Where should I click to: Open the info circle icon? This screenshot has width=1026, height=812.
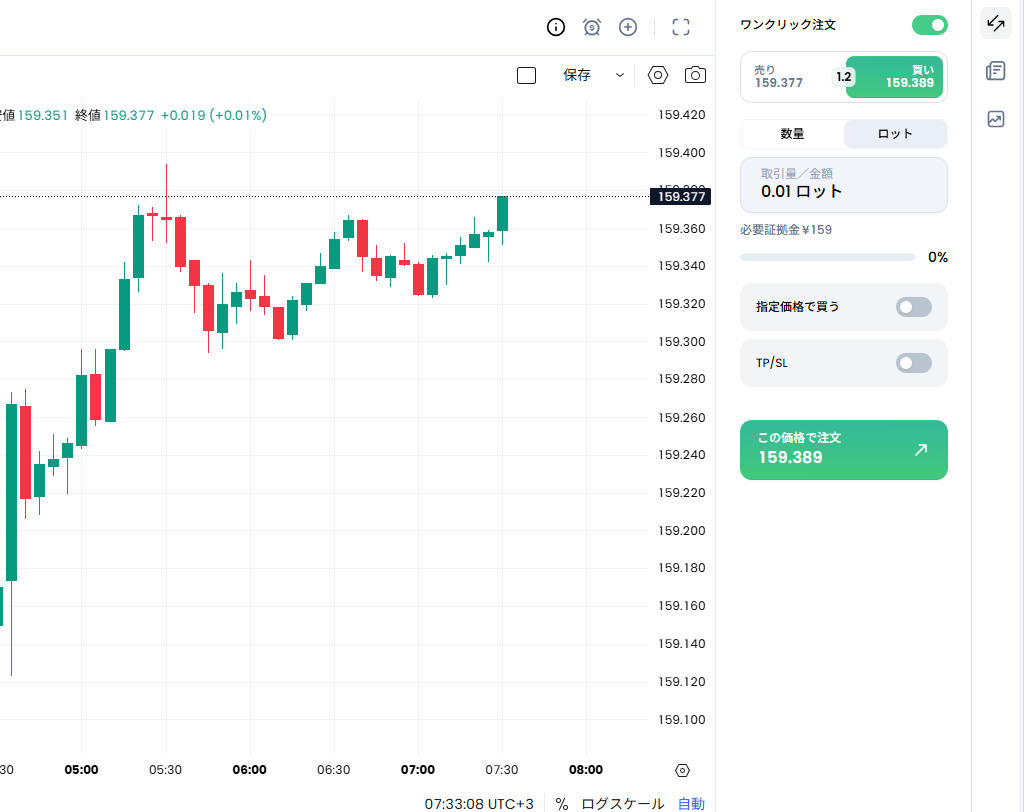point(556,27)
